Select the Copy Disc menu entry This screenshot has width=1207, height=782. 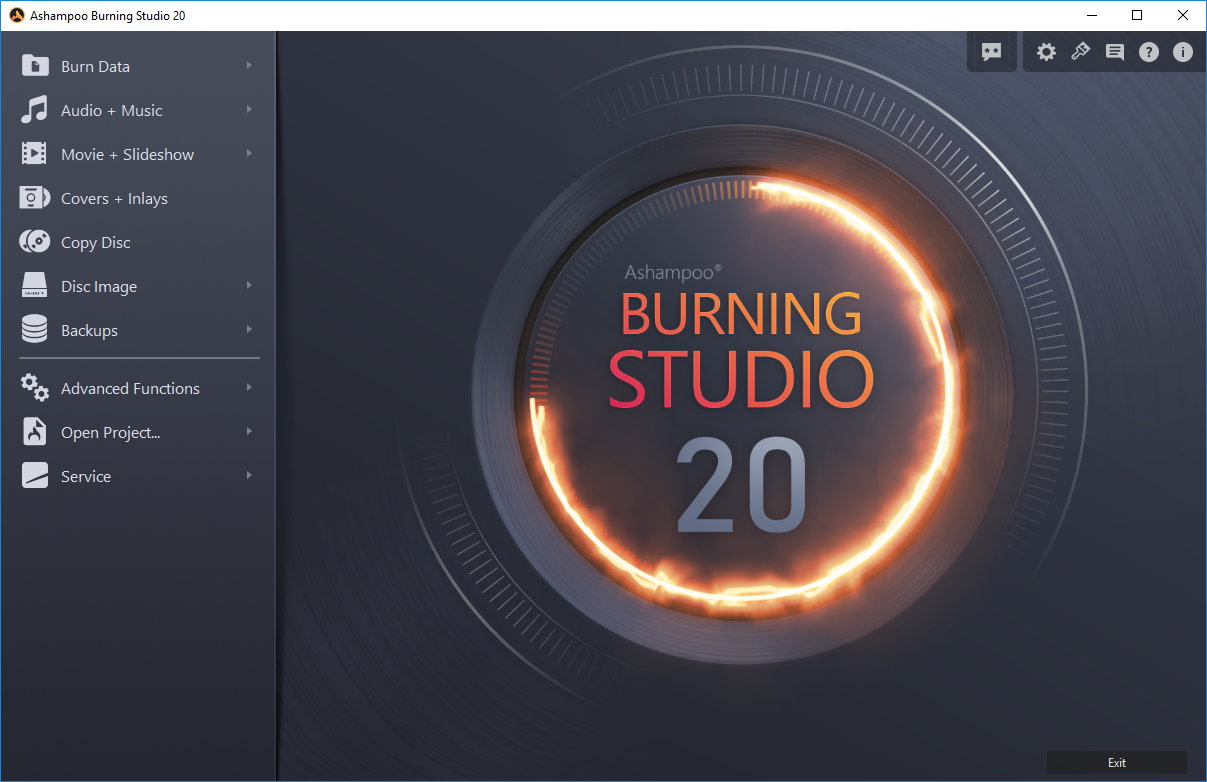click(x=138, y=242)
